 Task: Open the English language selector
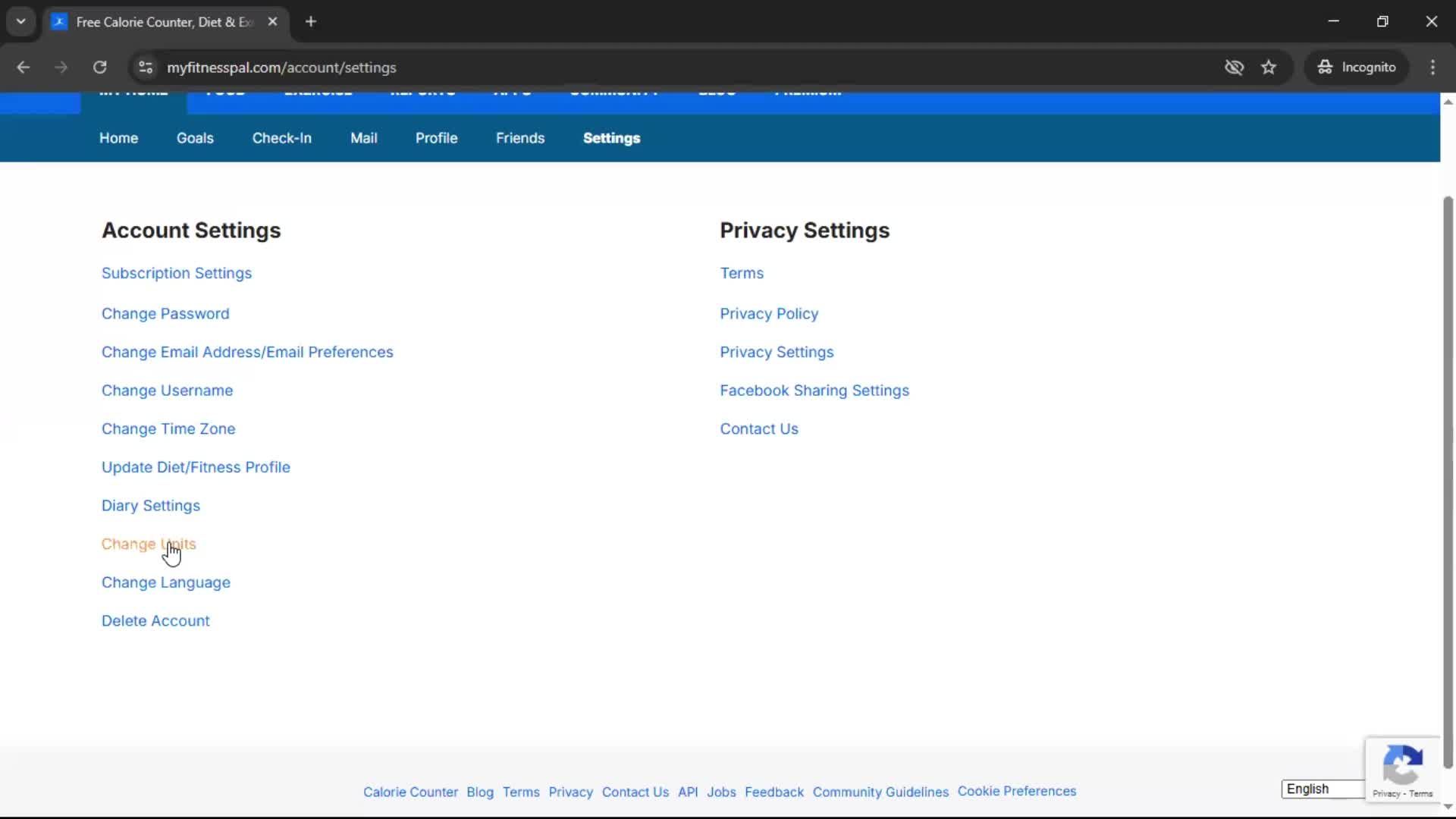click(1323, 789)
